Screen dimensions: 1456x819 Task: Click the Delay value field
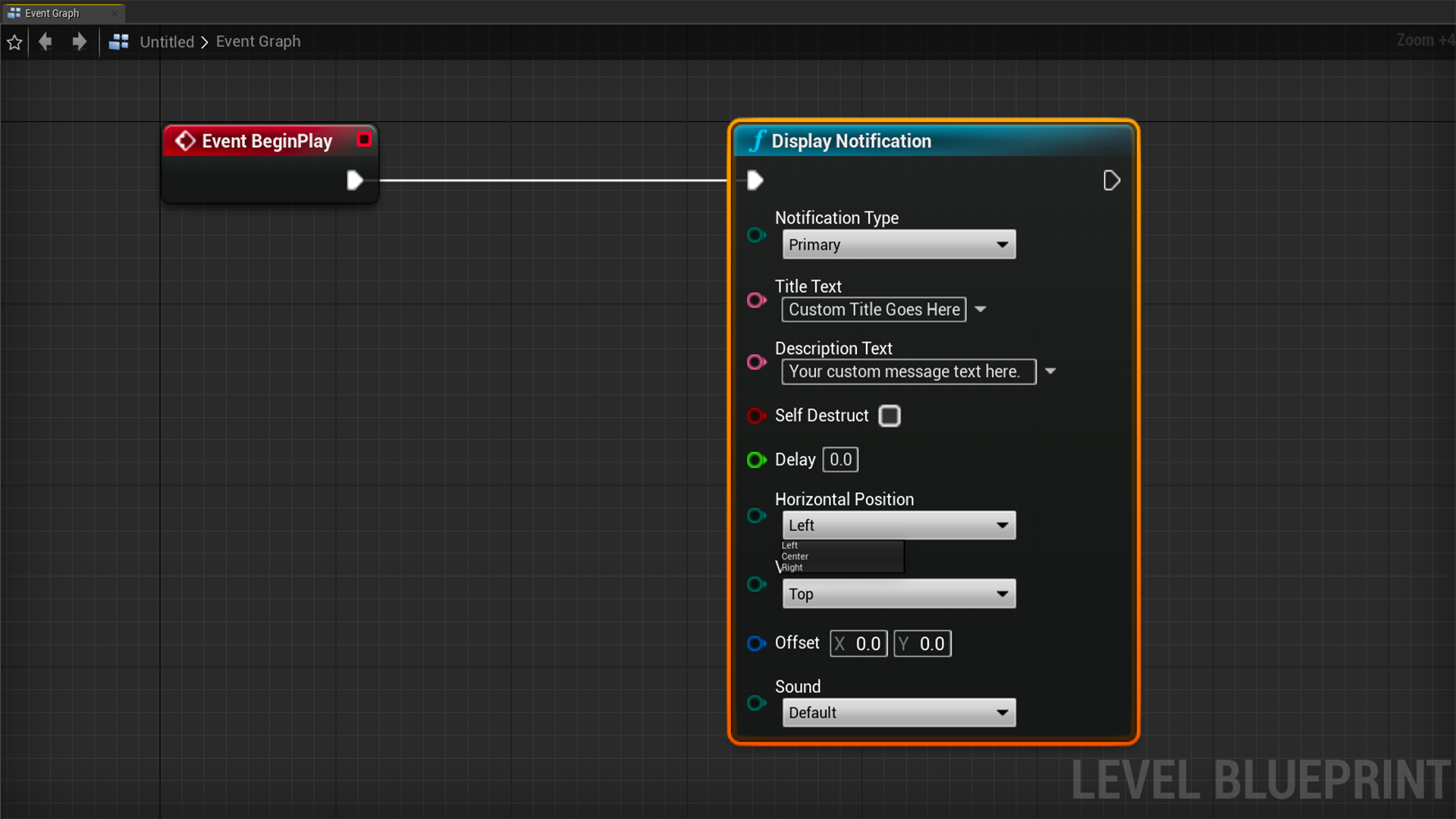coord(840,460)
